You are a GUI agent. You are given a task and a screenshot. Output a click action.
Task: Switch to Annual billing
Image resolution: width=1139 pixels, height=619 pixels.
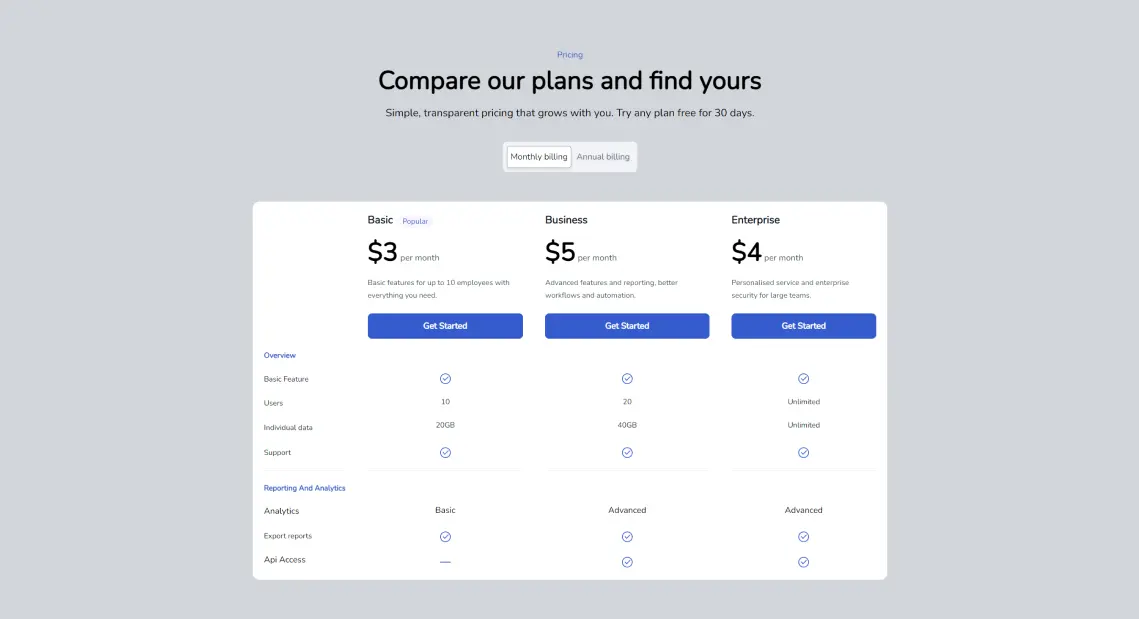click(x=603, y=157)
